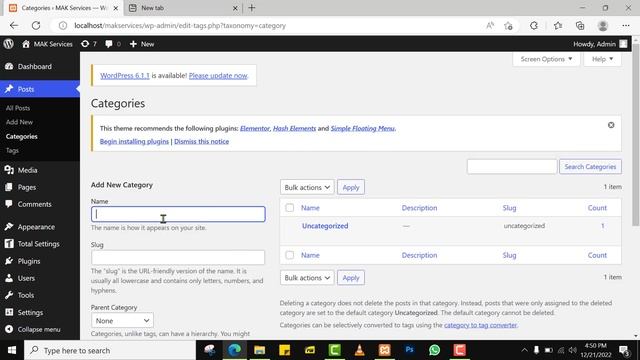Image resolution: width=640 pixels, height=360 pixels.
Task: Sort by Name column header
Action: point(310,208)
